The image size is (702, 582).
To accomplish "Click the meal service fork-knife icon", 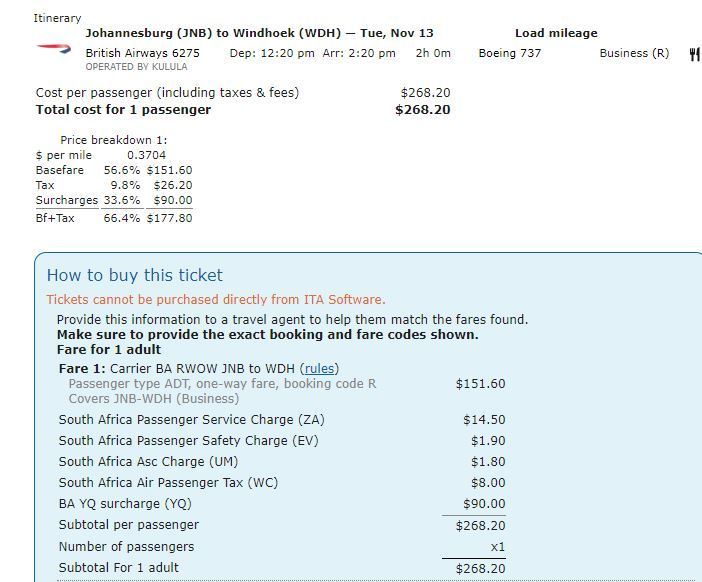I will 694,54.
